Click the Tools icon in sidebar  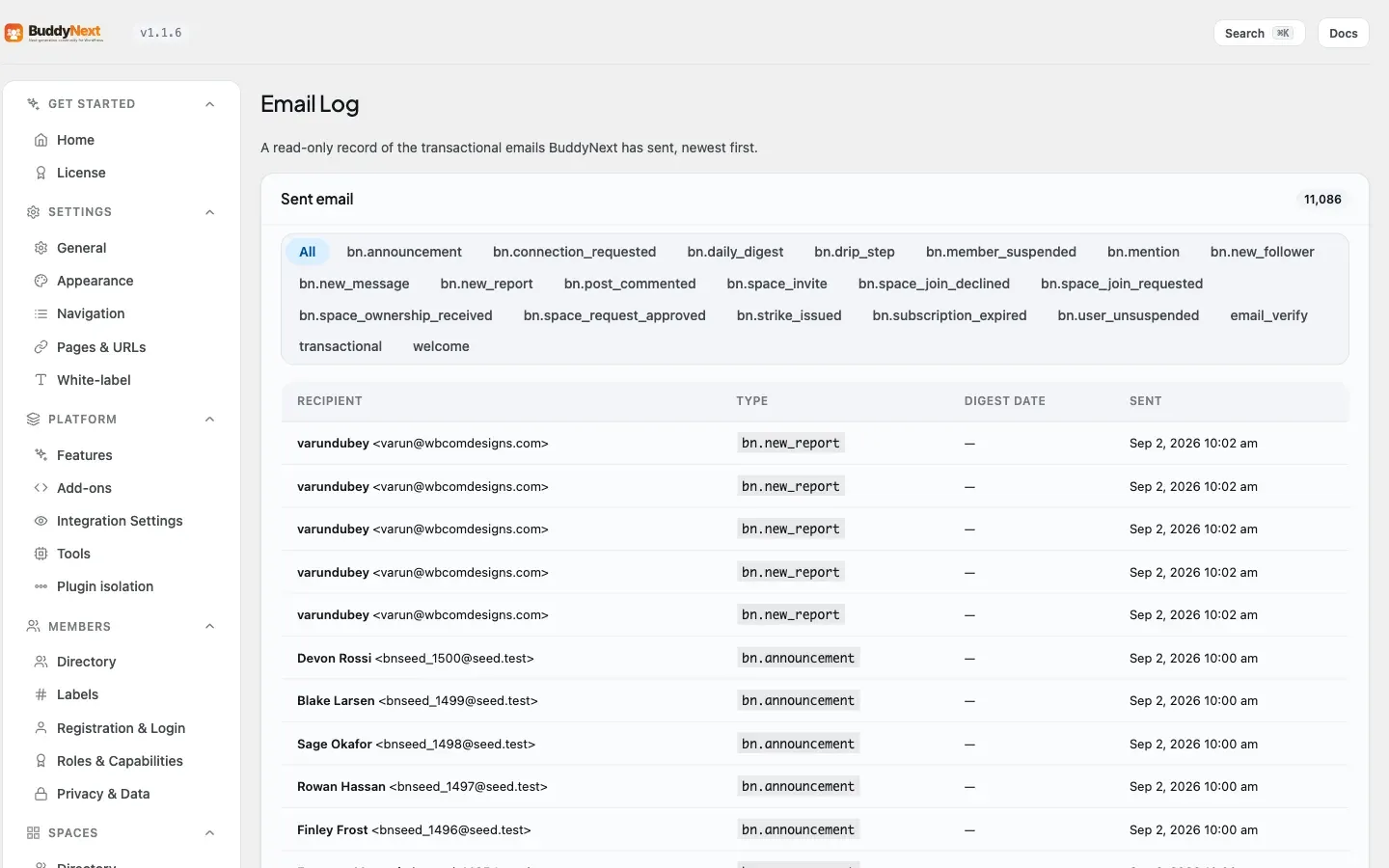click(41, 554)
